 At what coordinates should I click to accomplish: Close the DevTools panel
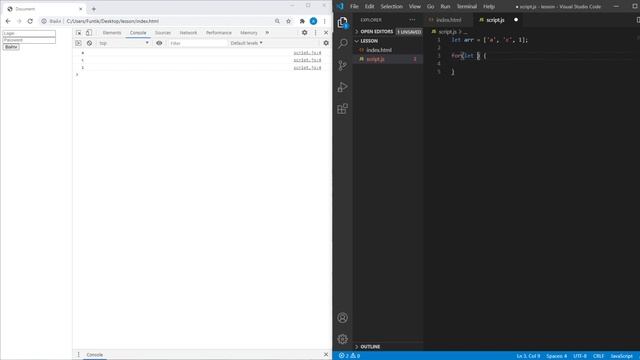tap(326, 33)
